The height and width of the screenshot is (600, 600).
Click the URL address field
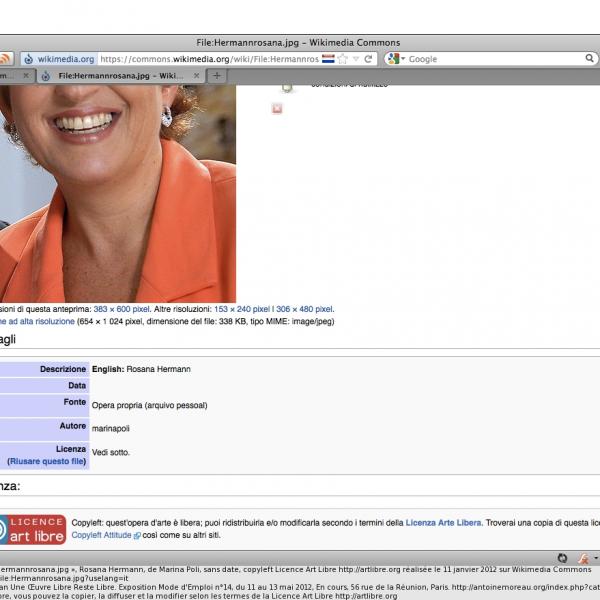coord(209,59)
